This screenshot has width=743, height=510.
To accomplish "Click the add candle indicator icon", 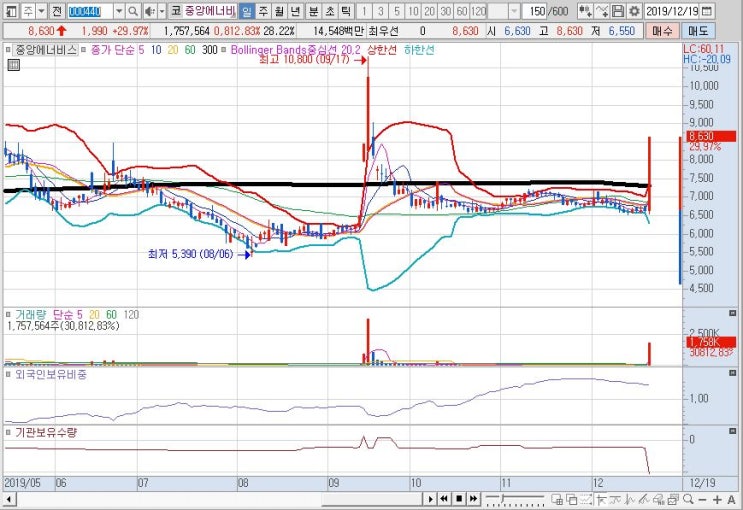I will tap(586, 10).
